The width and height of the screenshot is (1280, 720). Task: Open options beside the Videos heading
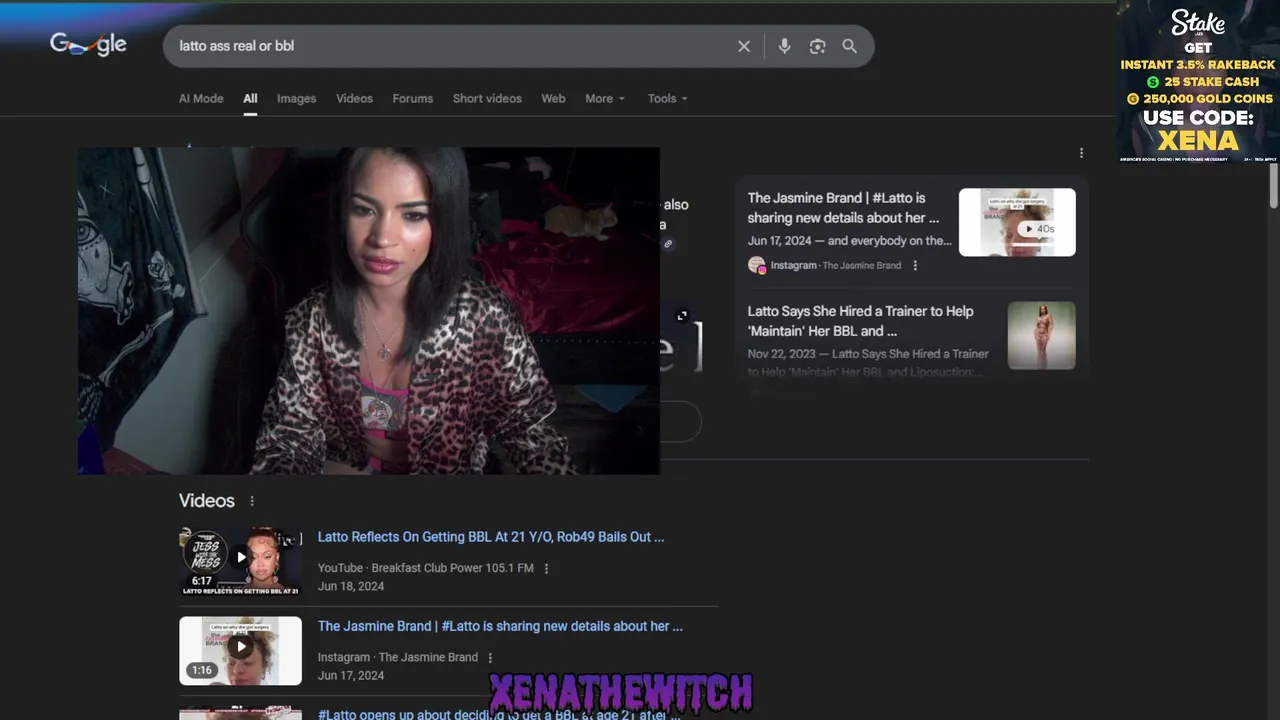252,501
